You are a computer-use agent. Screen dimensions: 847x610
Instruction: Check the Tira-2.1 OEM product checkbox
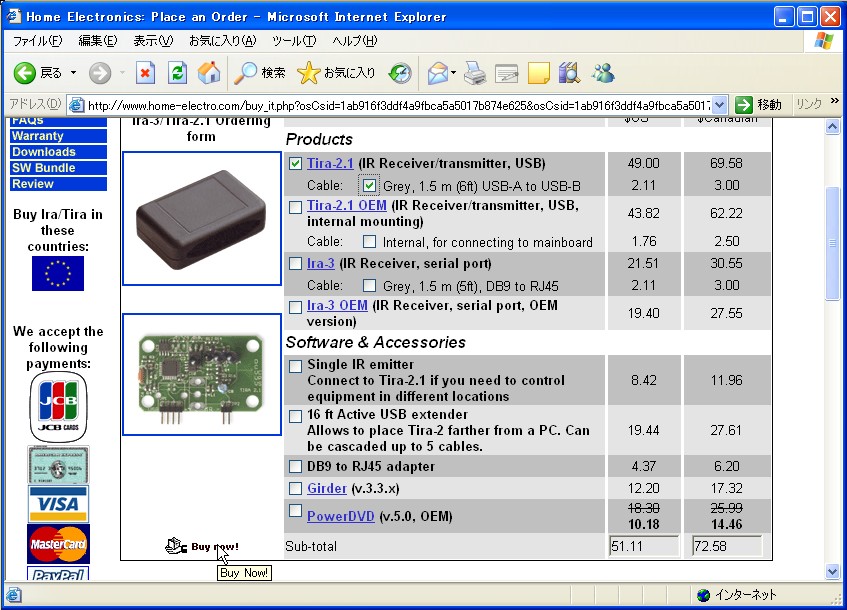[x=295, y=207]
